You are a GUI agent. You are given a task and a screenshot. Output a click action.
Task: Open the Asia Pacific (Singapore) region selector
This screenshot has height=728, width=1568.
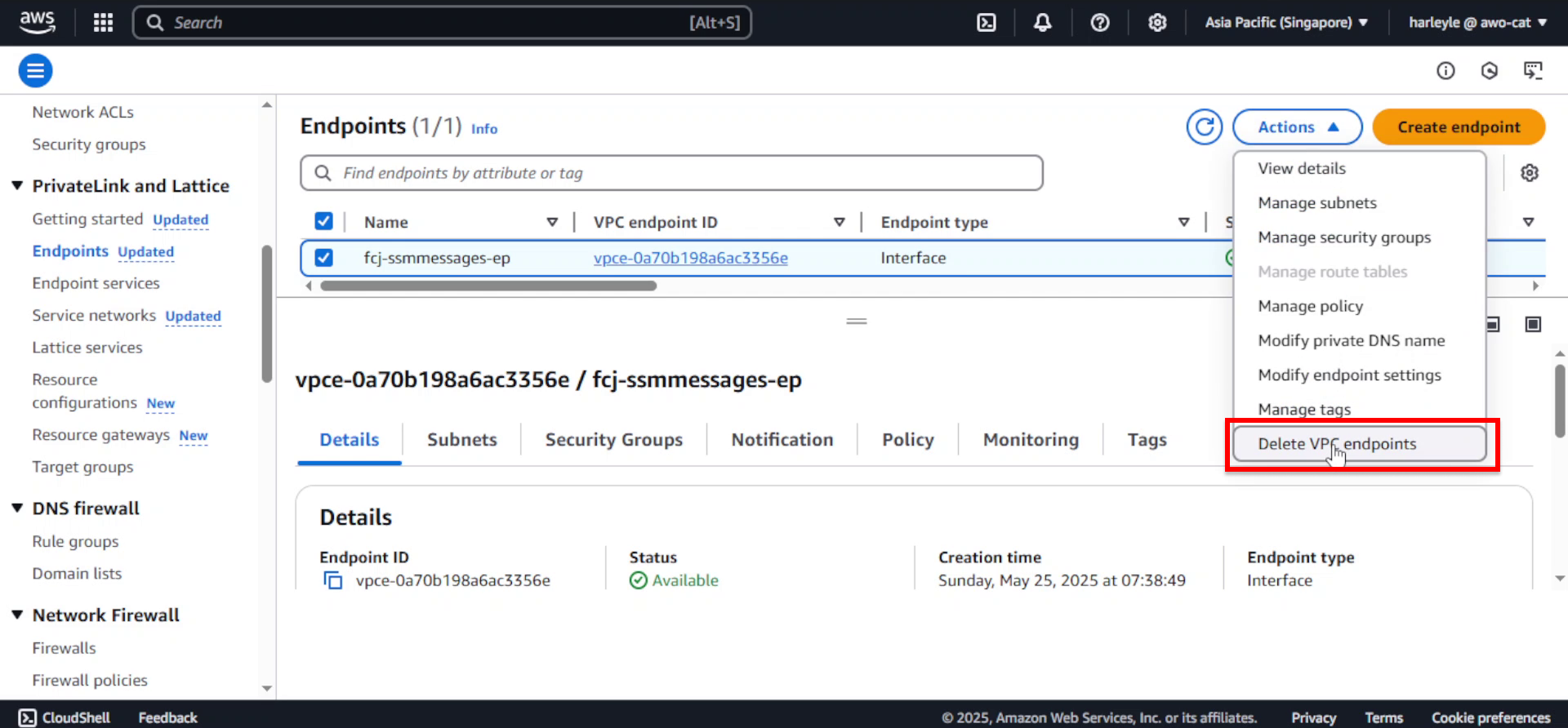click(1286, 22)
